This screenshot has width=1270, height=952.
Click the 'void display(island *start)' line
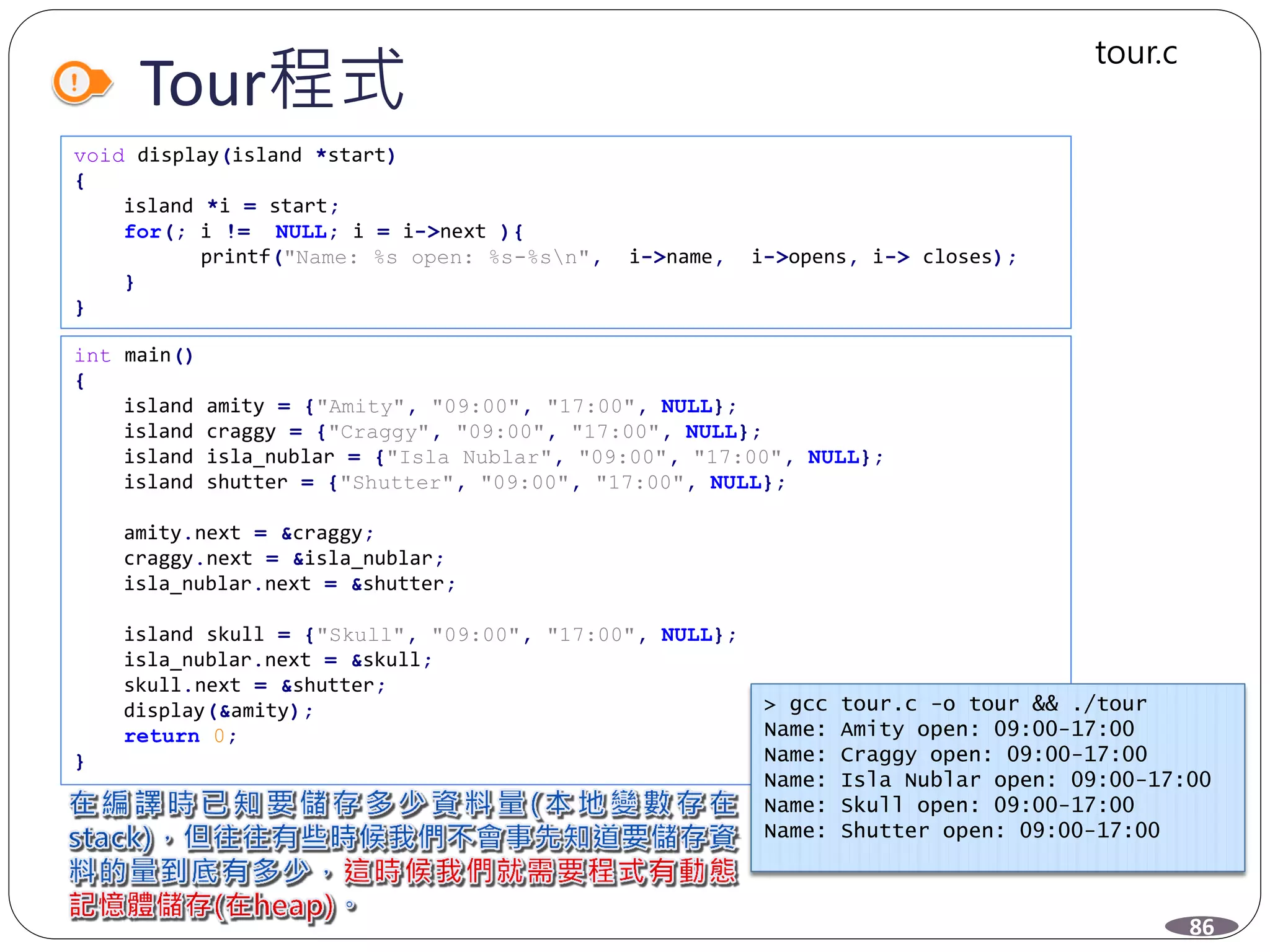pyautogui.click(x=234, y=155)
